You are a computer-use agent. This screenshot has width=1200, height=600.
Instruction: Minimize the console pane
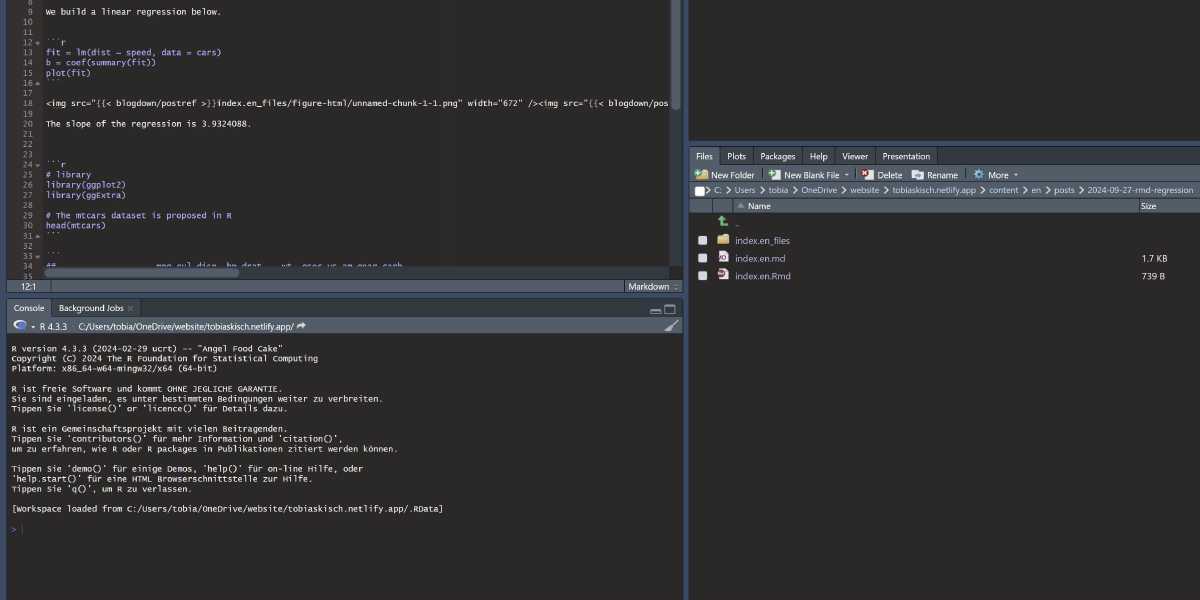point(655,309)
